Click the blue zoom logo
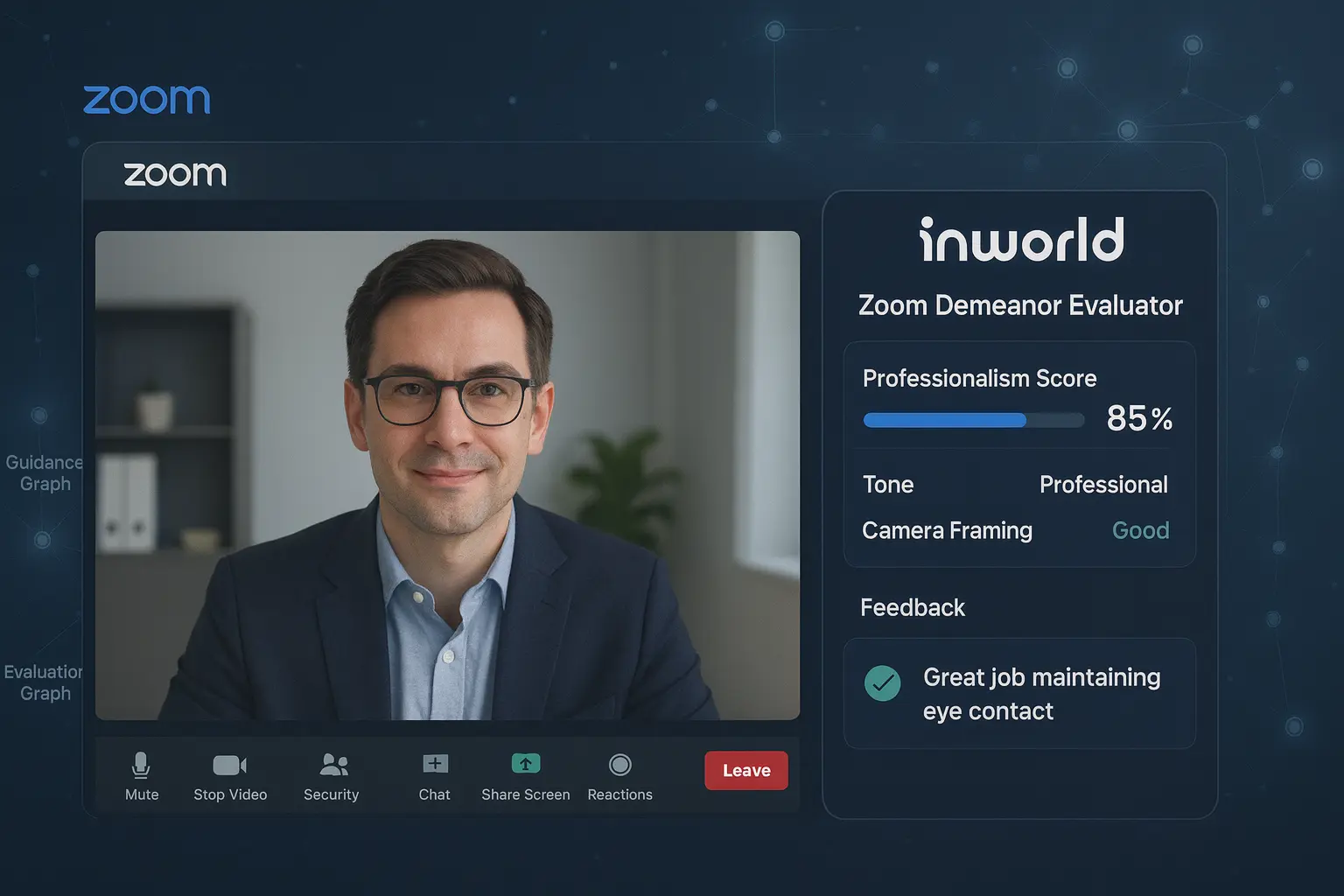The image size is (1344, 896). (147, 100)
